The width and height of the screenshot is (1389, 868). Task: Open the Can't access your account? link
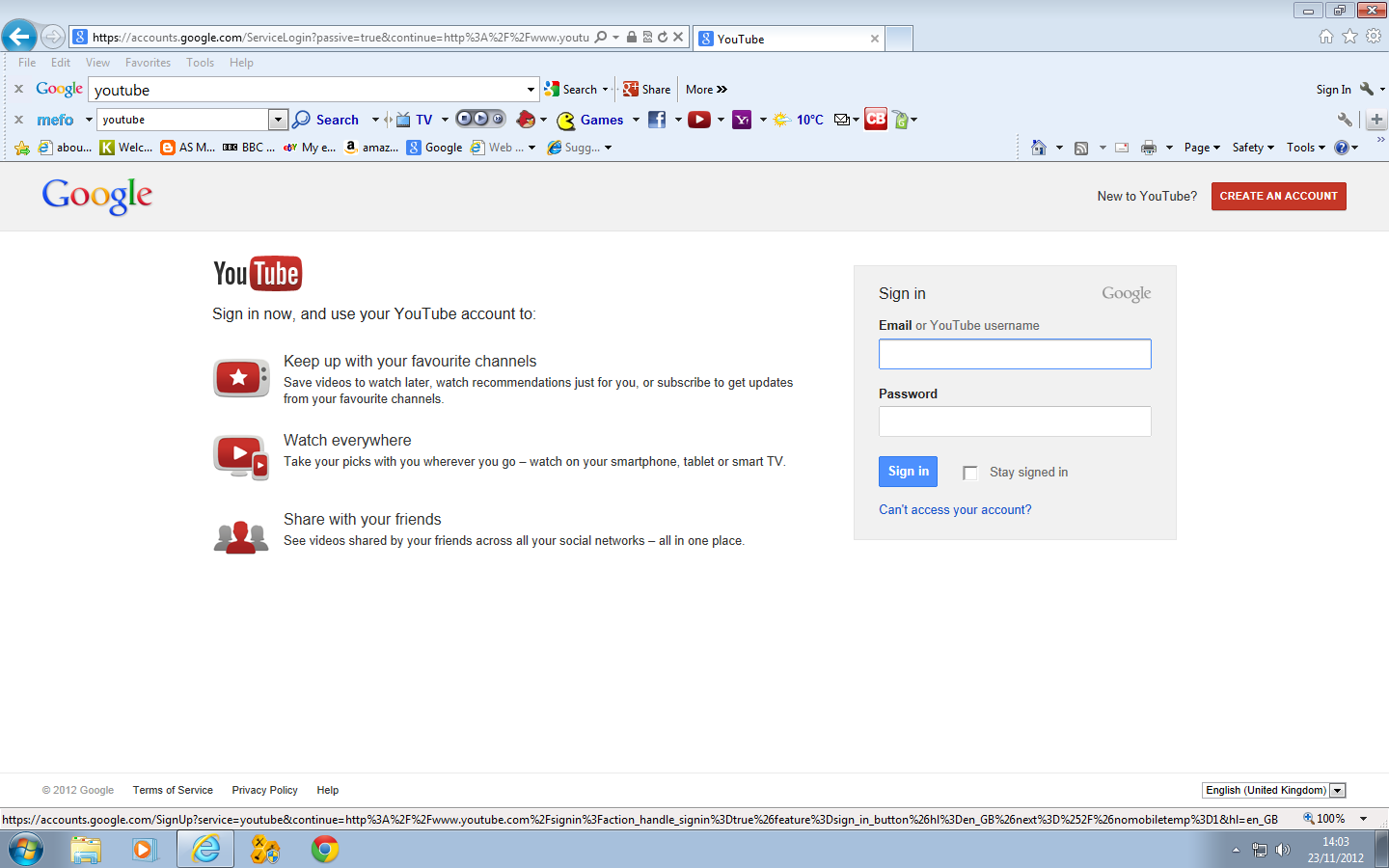pyautogui.click(x=955, y=509)
